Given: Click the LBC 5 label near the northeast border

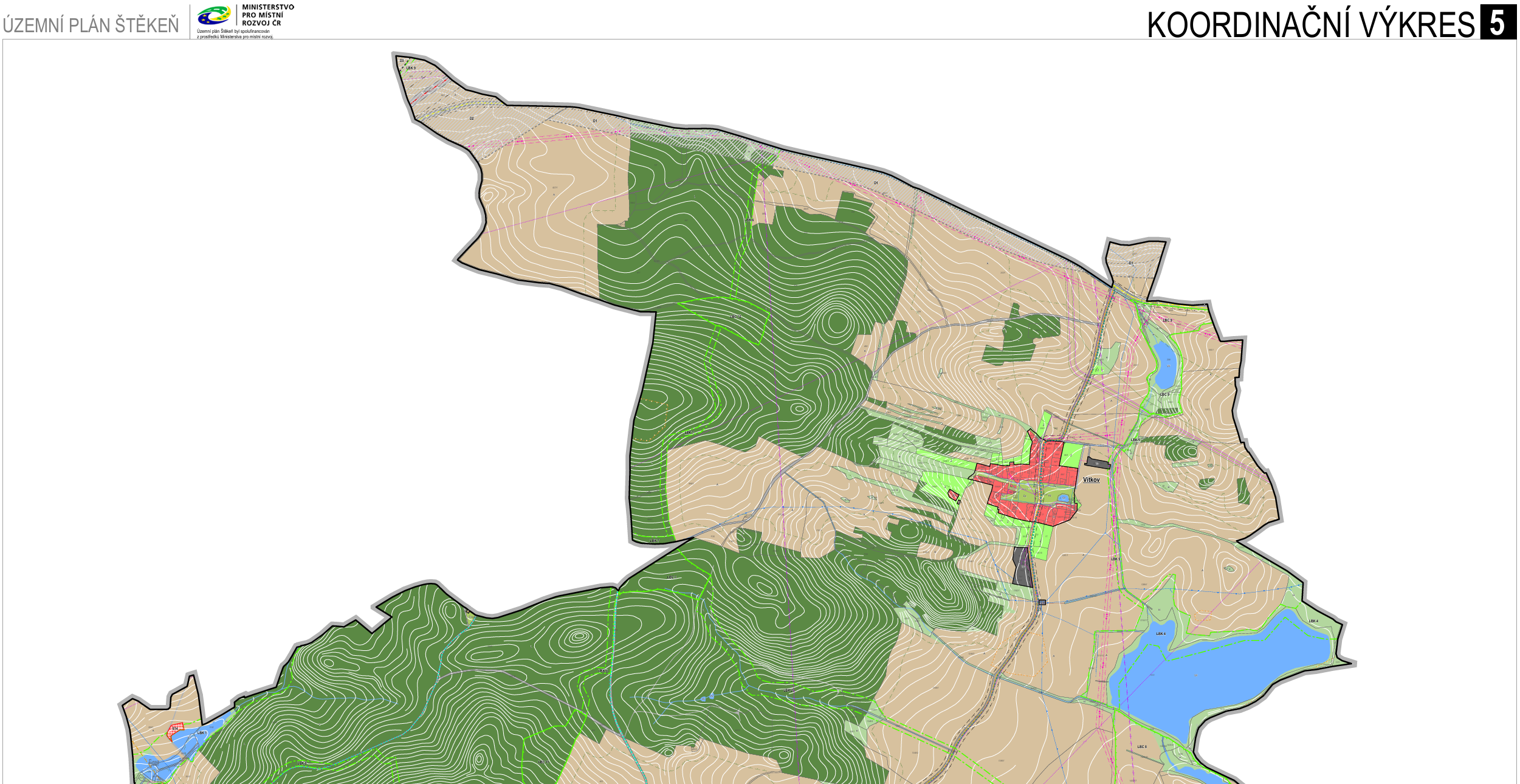Looking at the screenshot, I should [x=1166, y=320].
